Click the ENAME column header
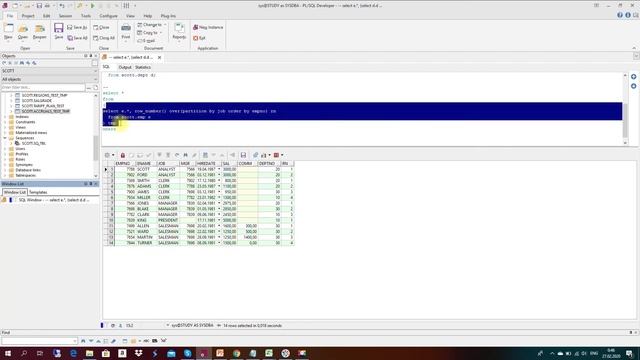The height and width of the screenshot is (360, 640). pos(146,164)
